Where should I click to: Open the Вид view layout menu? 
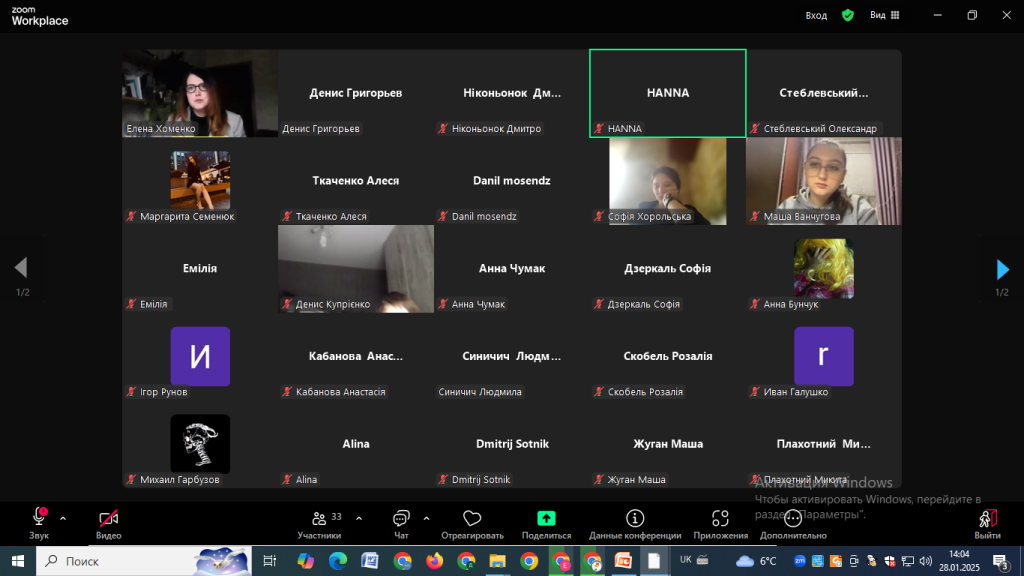pyautogui.click(x=885, y=15)
